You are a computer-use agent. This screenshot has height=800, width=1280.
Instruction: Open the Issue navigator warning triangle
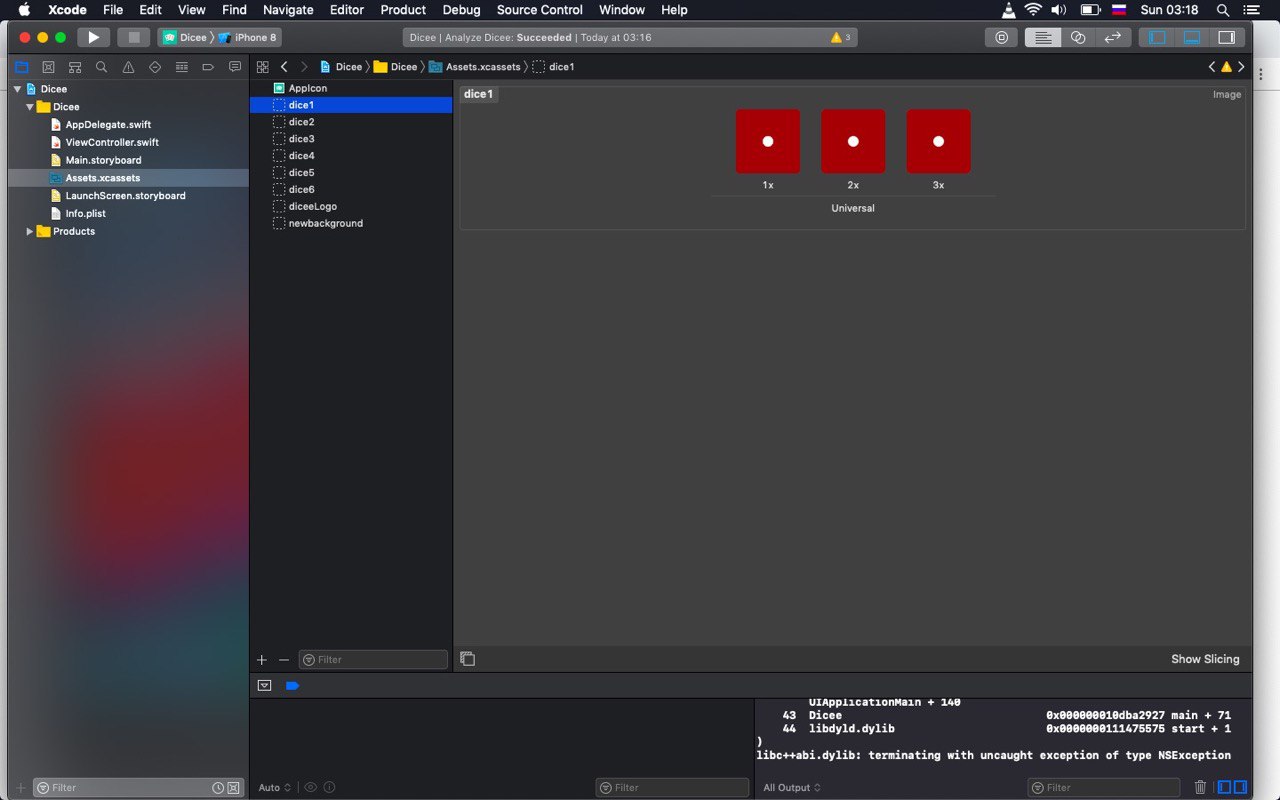click(128, 67)
